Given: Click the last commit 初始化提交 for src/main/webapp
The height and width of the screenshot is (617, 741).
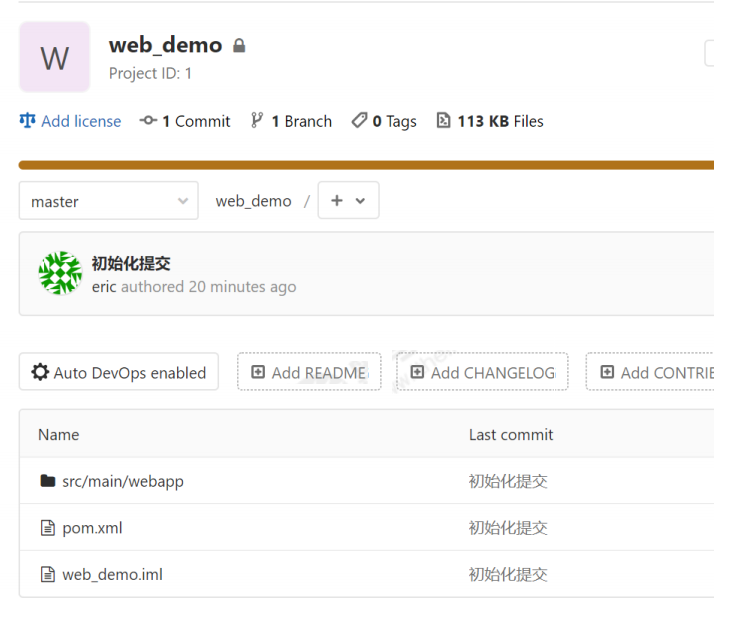Looking at the screenshot, I should coord(508,481).
